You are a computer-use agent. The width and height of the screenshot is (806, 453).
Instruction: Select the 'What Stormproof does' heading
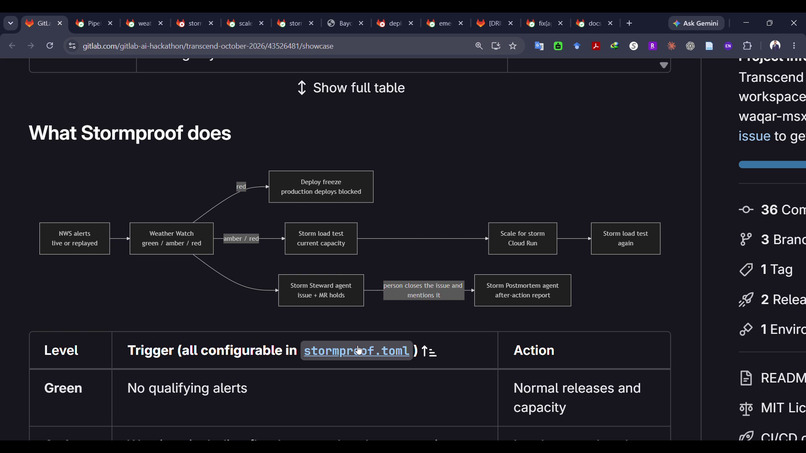[x=130, y=133]
